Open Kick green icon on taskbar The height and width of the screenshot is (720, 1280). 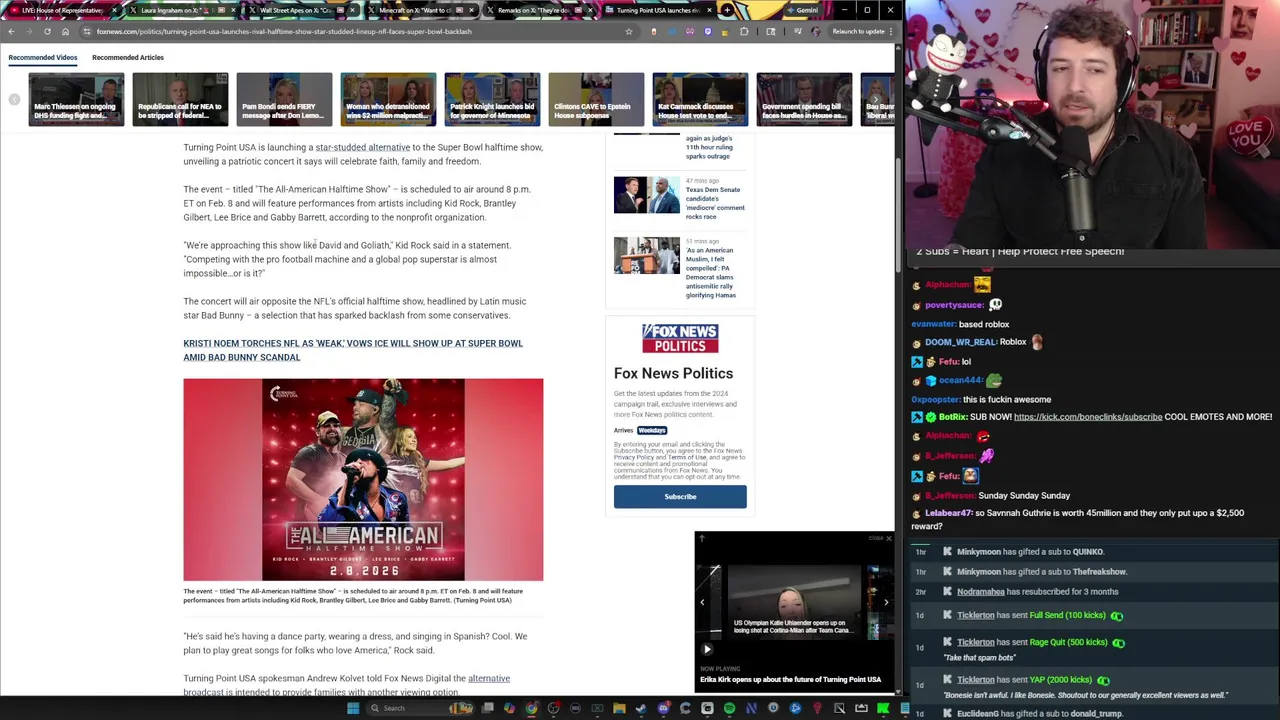pyautogui.click(x=883, y=708)
